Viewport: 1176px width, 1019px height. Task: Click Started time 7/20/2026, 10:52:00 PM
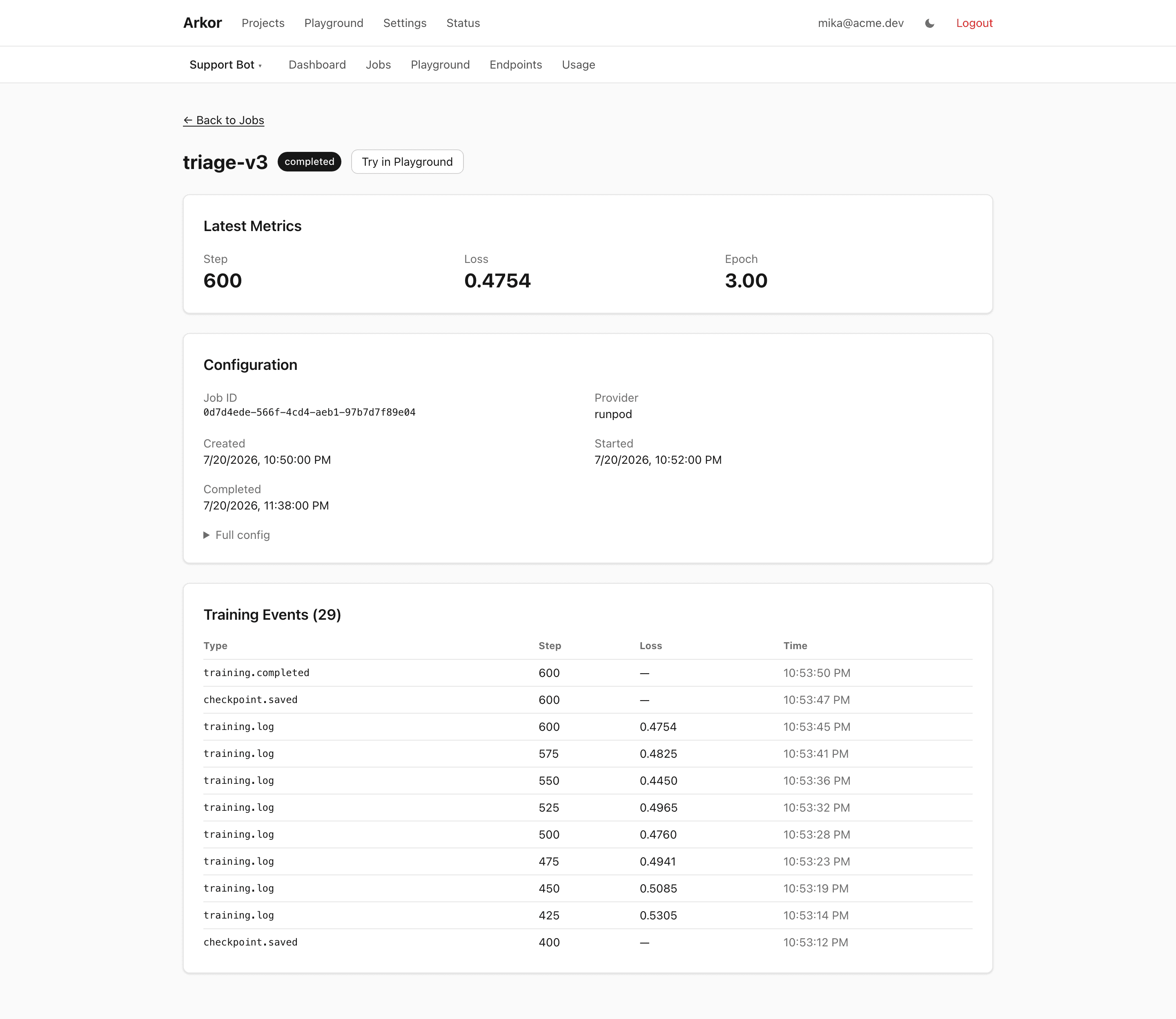(x=658, y=460)
